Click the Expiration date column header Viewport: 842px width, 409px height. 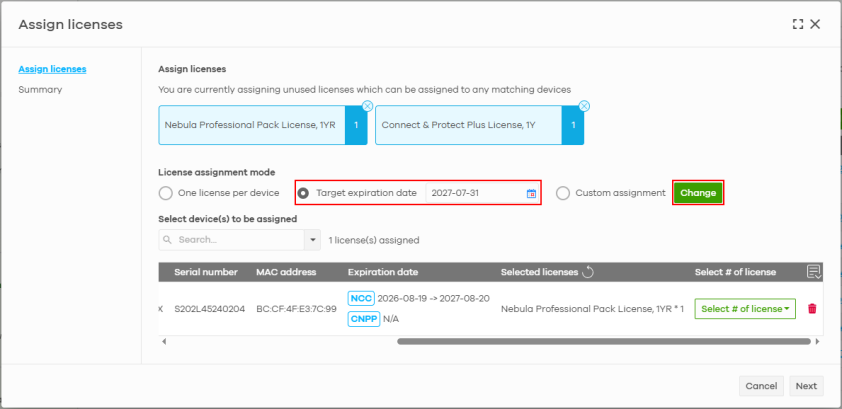pos(383,272)
